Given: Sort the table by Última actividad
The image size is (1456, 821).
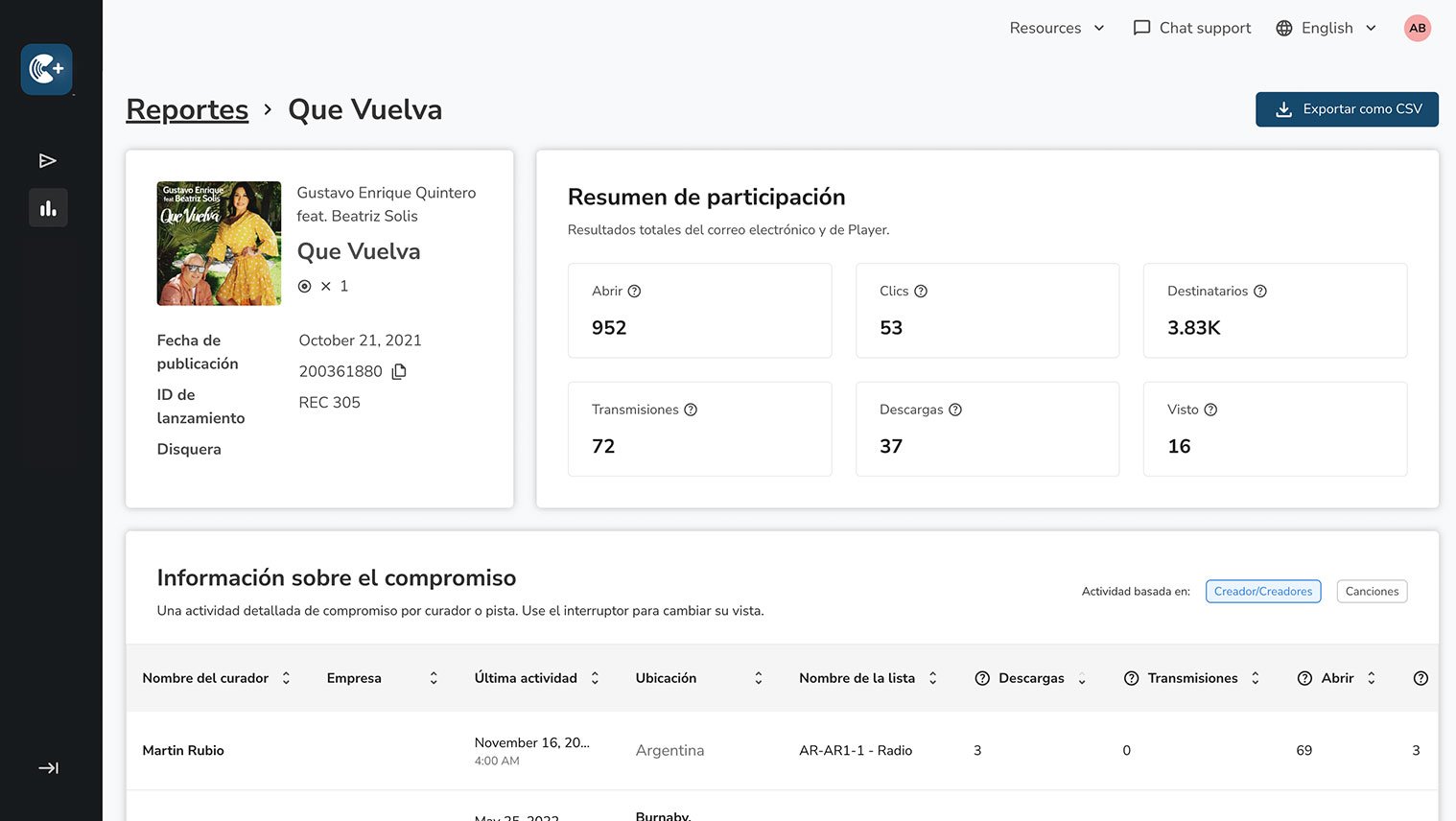Looking at the screenshot, I should 595,678.
